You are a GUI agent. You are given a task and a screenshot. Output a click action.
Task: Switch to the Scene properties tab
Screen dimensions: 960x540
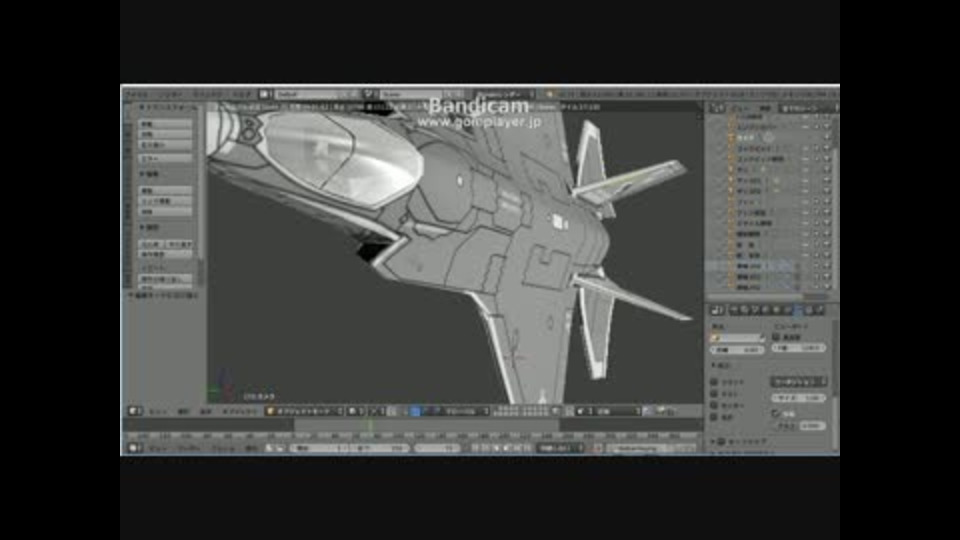(756, 310)
